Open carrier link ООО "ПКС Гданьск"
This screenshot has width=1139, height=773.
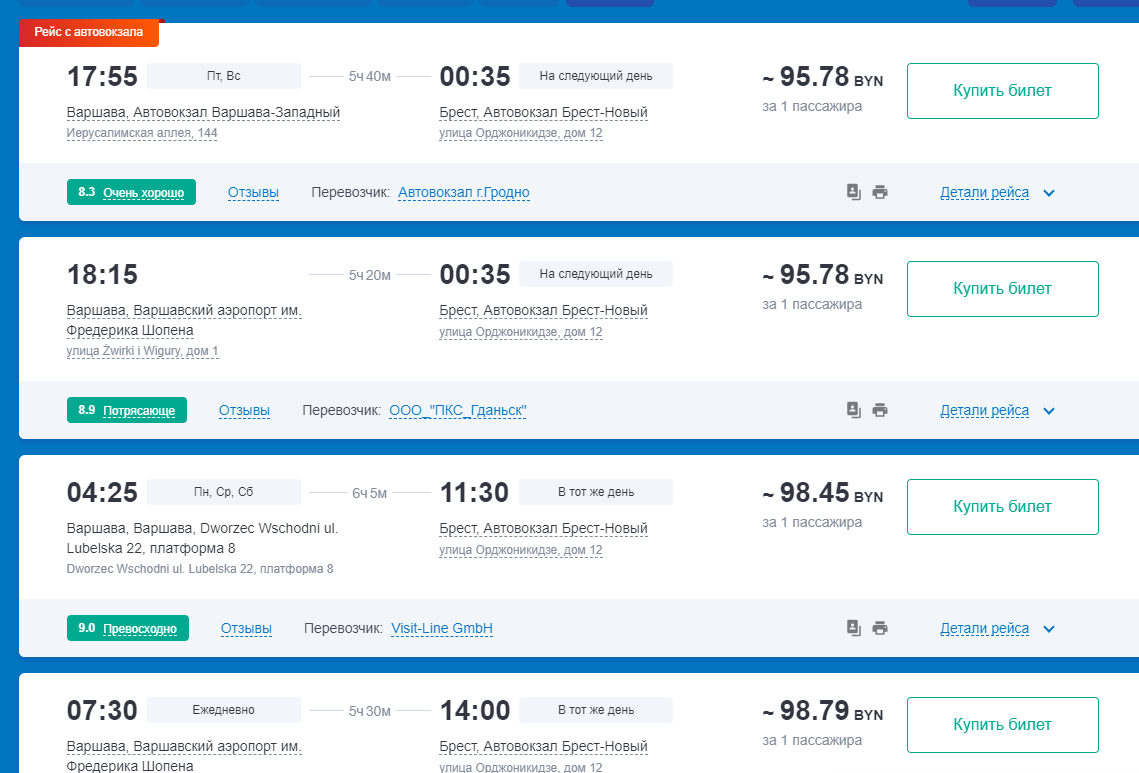click(457, 411)
